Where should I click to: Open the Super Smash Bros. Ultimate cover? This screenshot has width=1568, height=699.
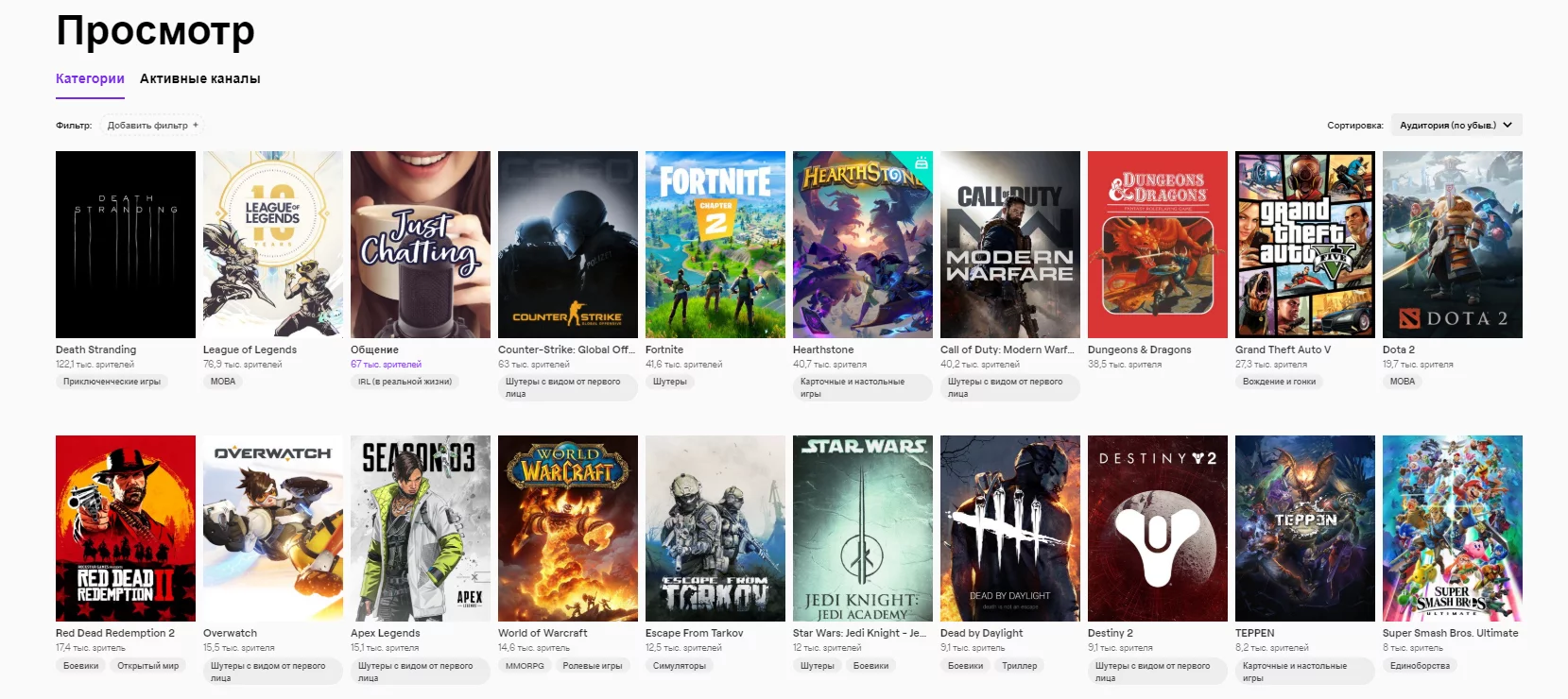[1453, 528]
